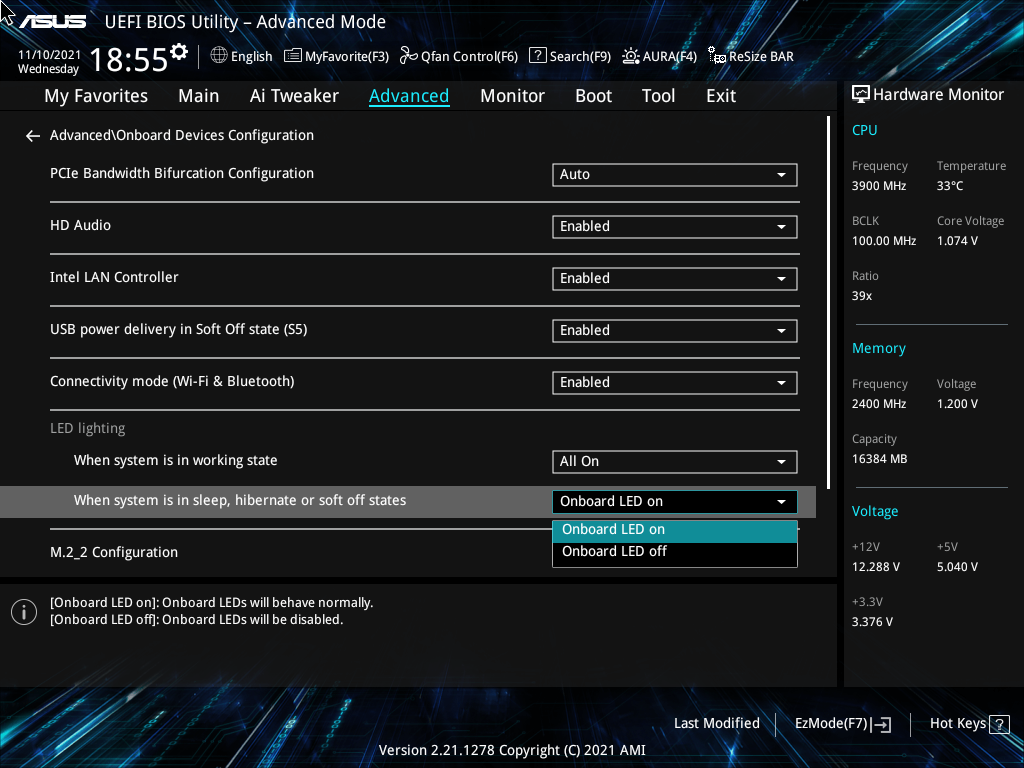Click +3.3V reading 3.376 V

click(x=872, y=622)
